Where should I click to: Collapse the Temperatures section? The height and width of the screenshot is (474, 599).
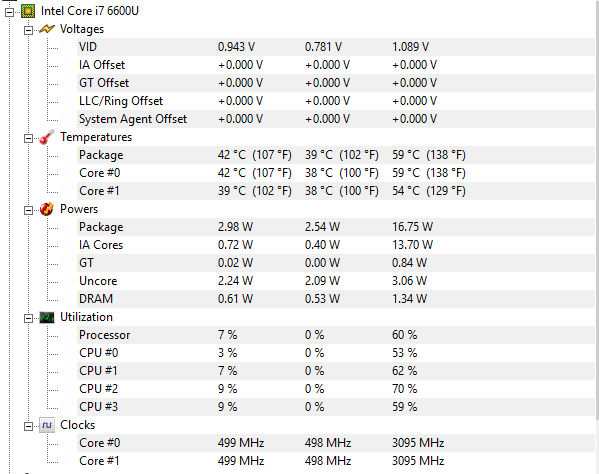coord(28,138)
